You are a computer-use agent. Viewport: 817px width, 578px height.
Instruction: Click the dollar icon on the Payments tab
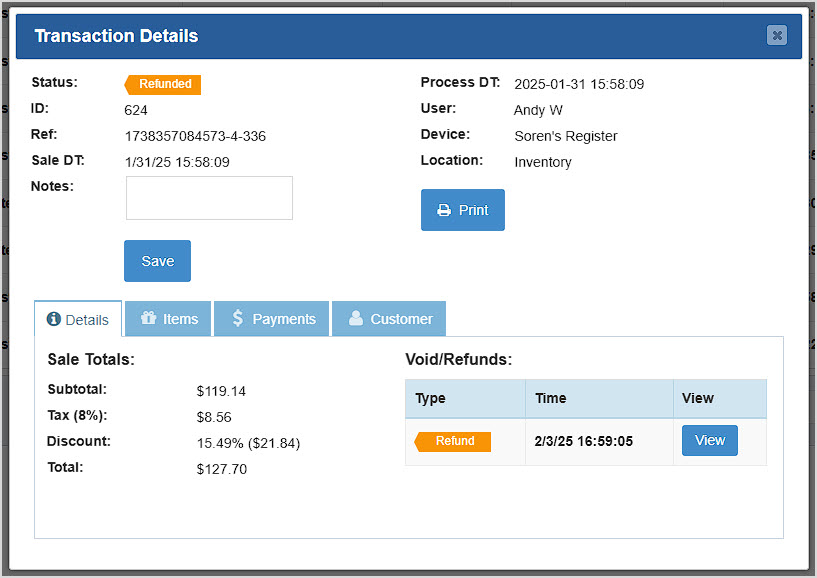click(x=237, y=318)
